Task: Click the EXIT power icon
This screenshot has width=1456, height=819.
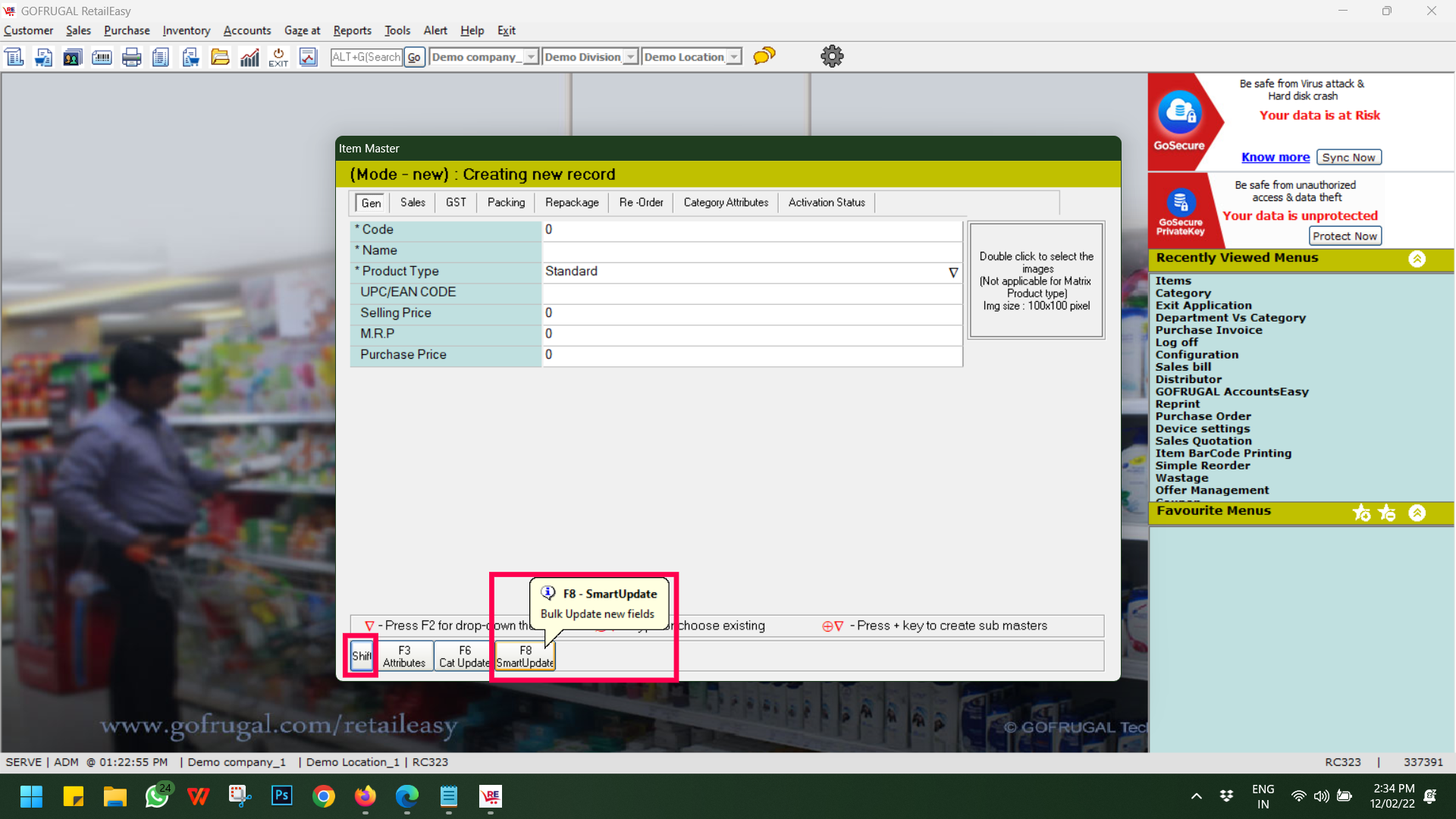Action: pos(278,57)
